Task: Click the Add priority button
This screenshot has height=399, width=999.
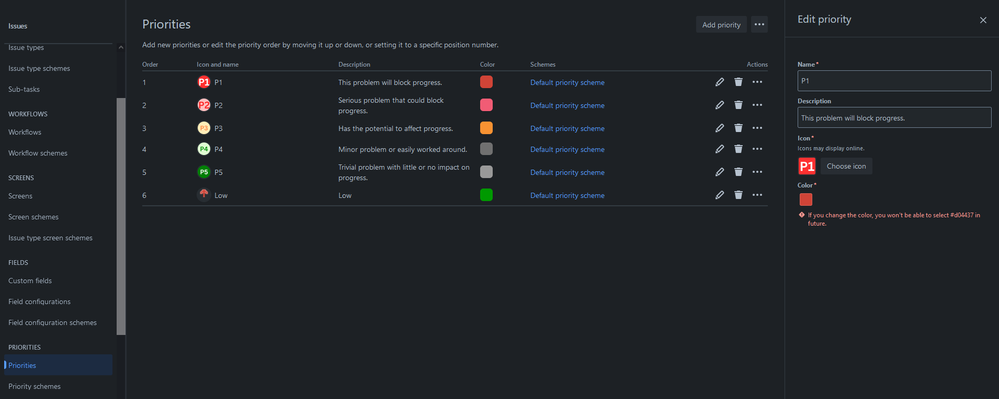Action: coord(721,25)
